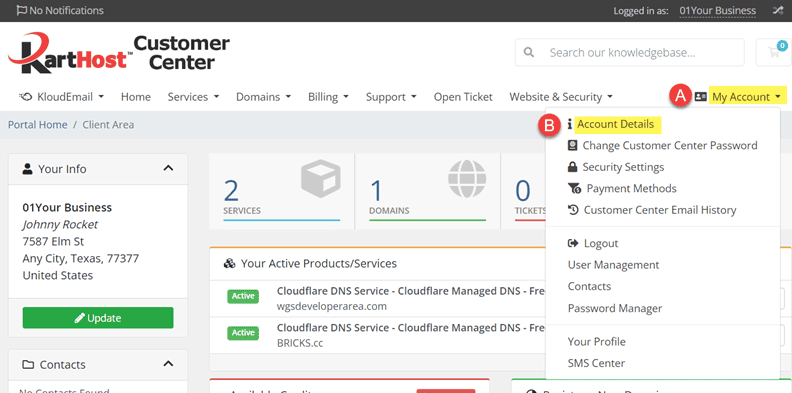792x393 pixels.
Task: Collapse the Your Info panel chevron
Action: point(168,168)
